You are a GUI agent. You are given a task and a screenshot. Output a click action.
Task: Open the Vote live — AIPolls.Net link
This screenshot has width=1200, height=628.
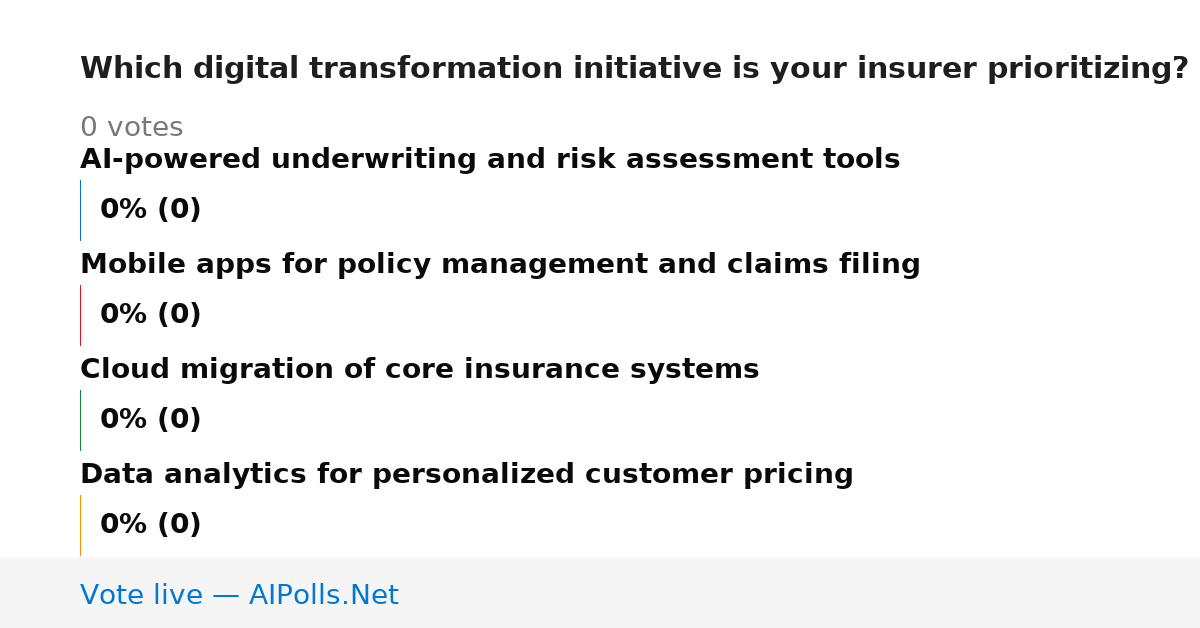[x=239, y=595]
